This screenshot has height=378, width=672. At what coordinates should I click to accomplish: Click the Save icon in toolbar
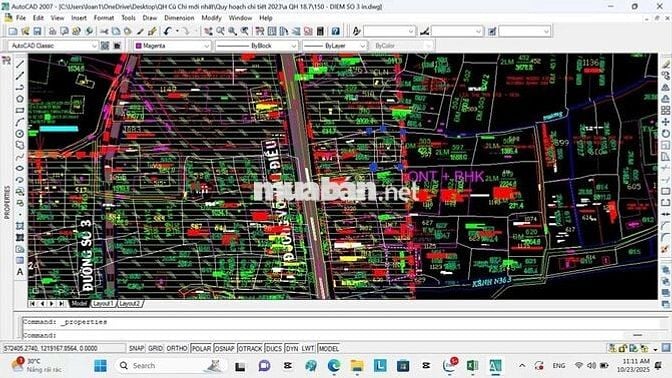[x=37, y=31]
